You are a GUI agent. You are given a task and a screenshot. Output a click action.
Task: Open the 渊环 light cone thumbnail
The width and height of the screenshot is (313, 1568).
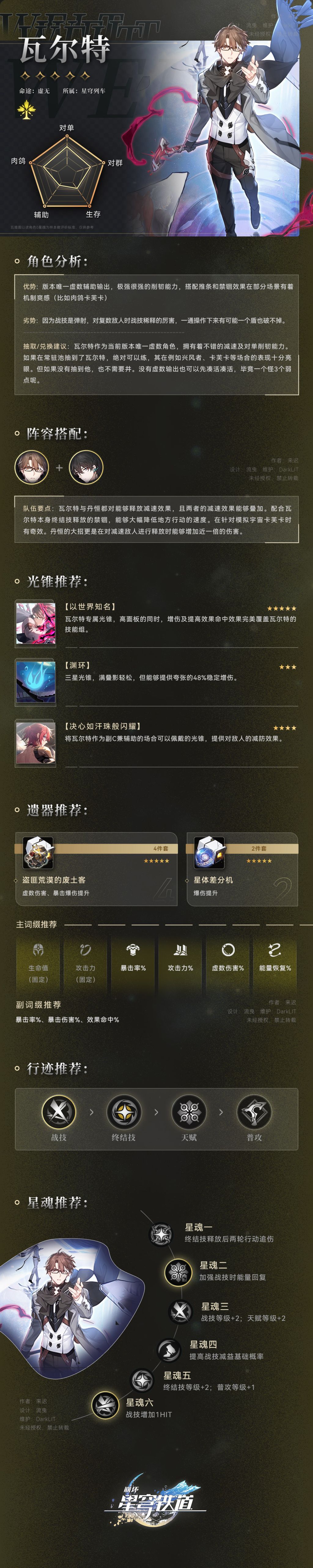35,682
